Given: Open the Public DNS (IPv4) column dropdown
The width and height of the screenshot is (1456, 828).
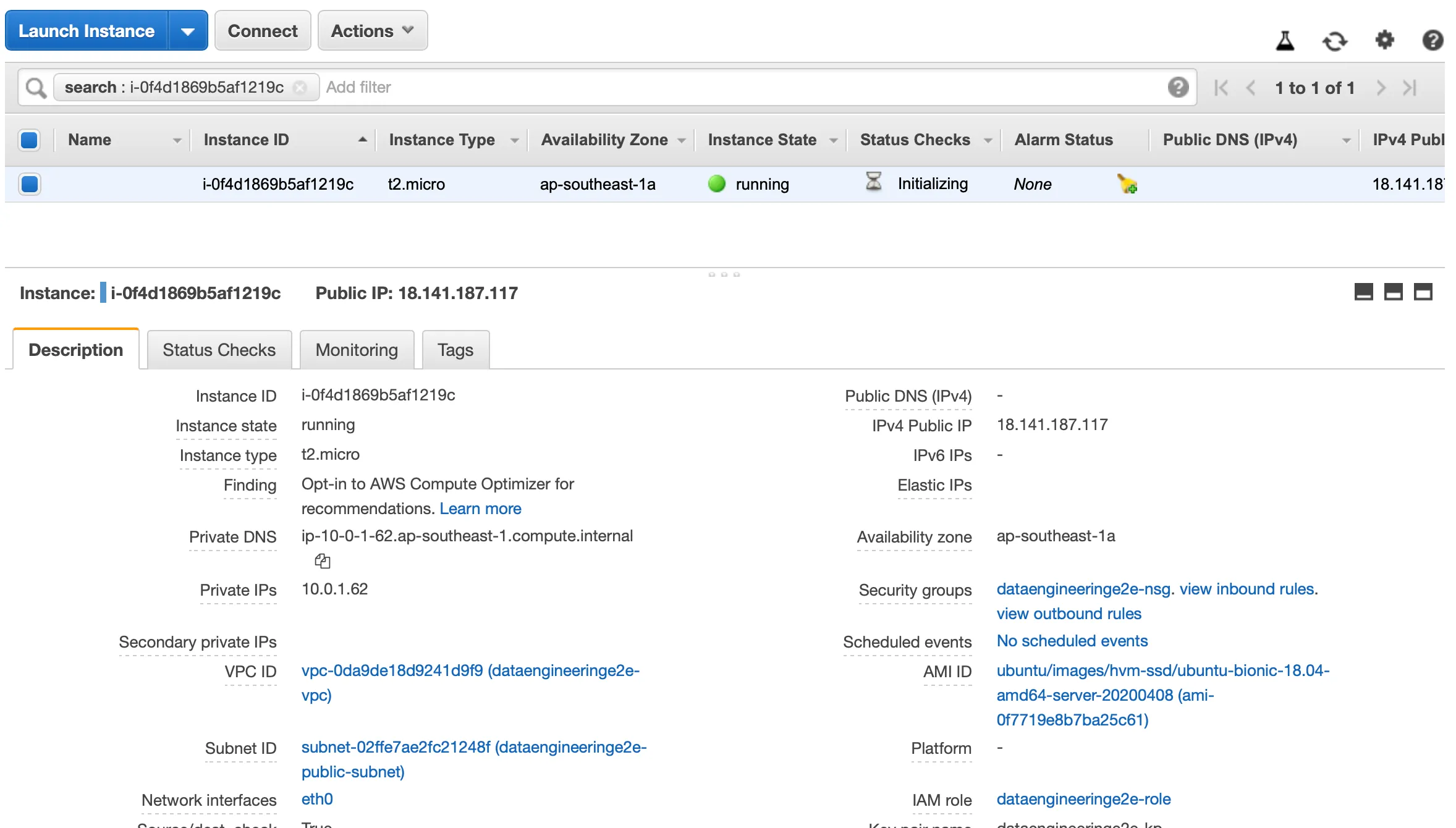Looking at the screenshot, I should [1346, 141].
